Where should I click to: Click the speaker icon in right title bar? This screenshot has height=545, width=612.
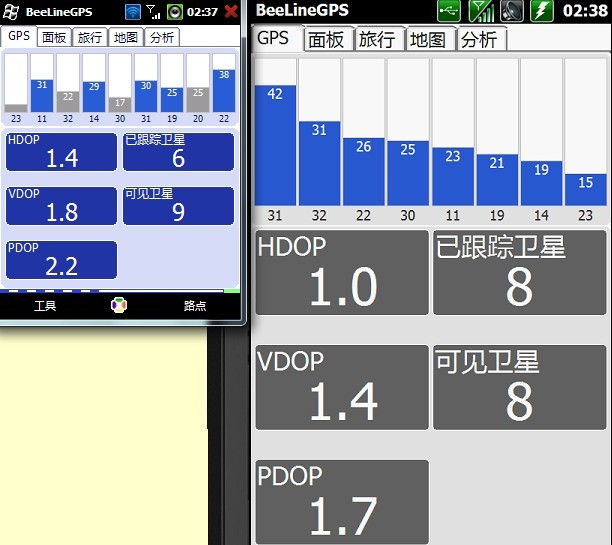[x=512, y=11]
